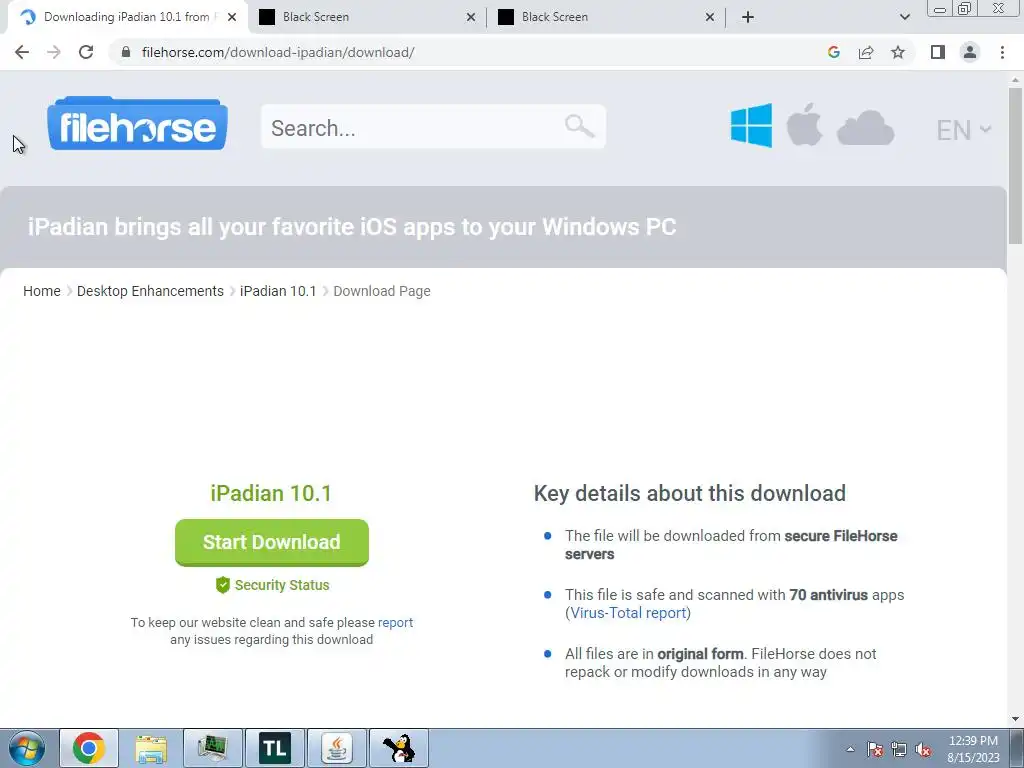Open Desktop Enhancements breadcrumb
The image size is (1024, 768).
[x=150, y=291]
